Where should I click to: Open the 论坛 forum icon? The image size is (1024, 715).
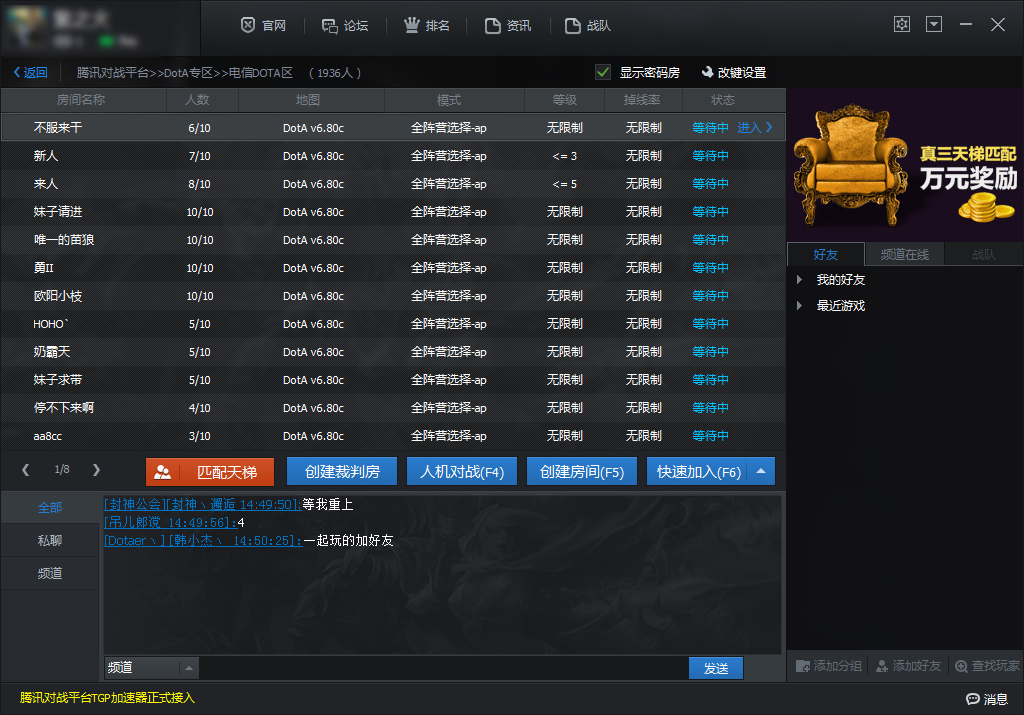coord(331,25)
